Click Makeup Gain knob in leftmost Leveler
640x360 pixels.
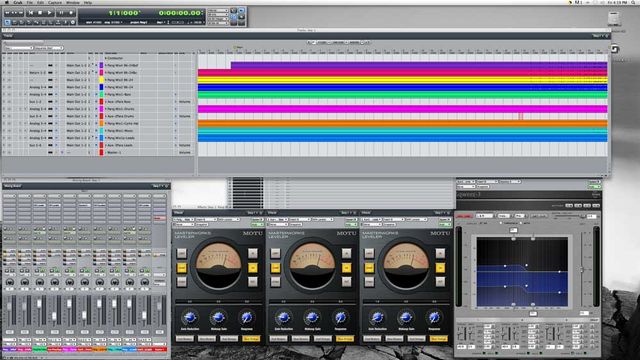[218, 317]
